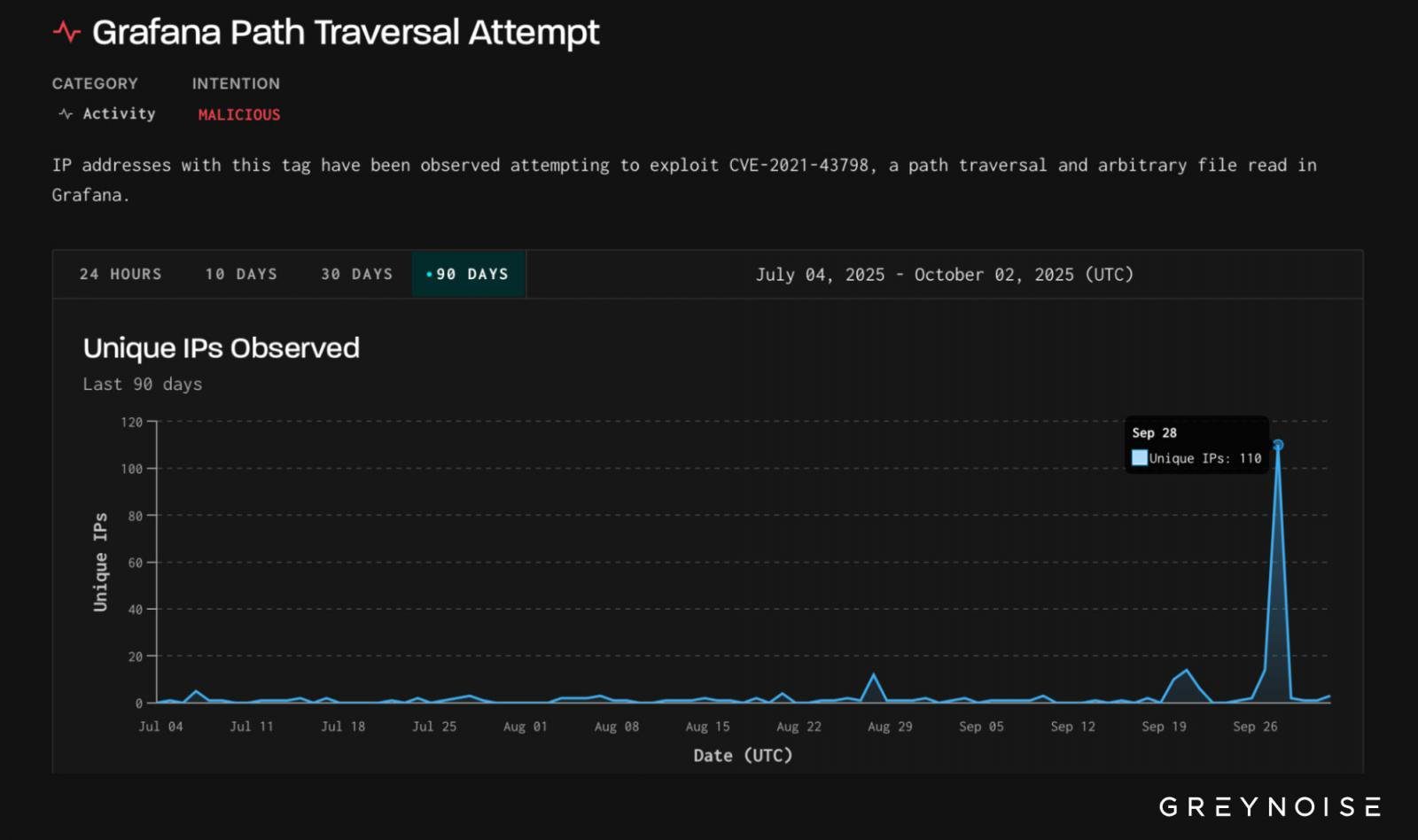Open the 30 DAYS view
Screen dimensions: 1418x840
pyautogui.click(x=356, y=275)
